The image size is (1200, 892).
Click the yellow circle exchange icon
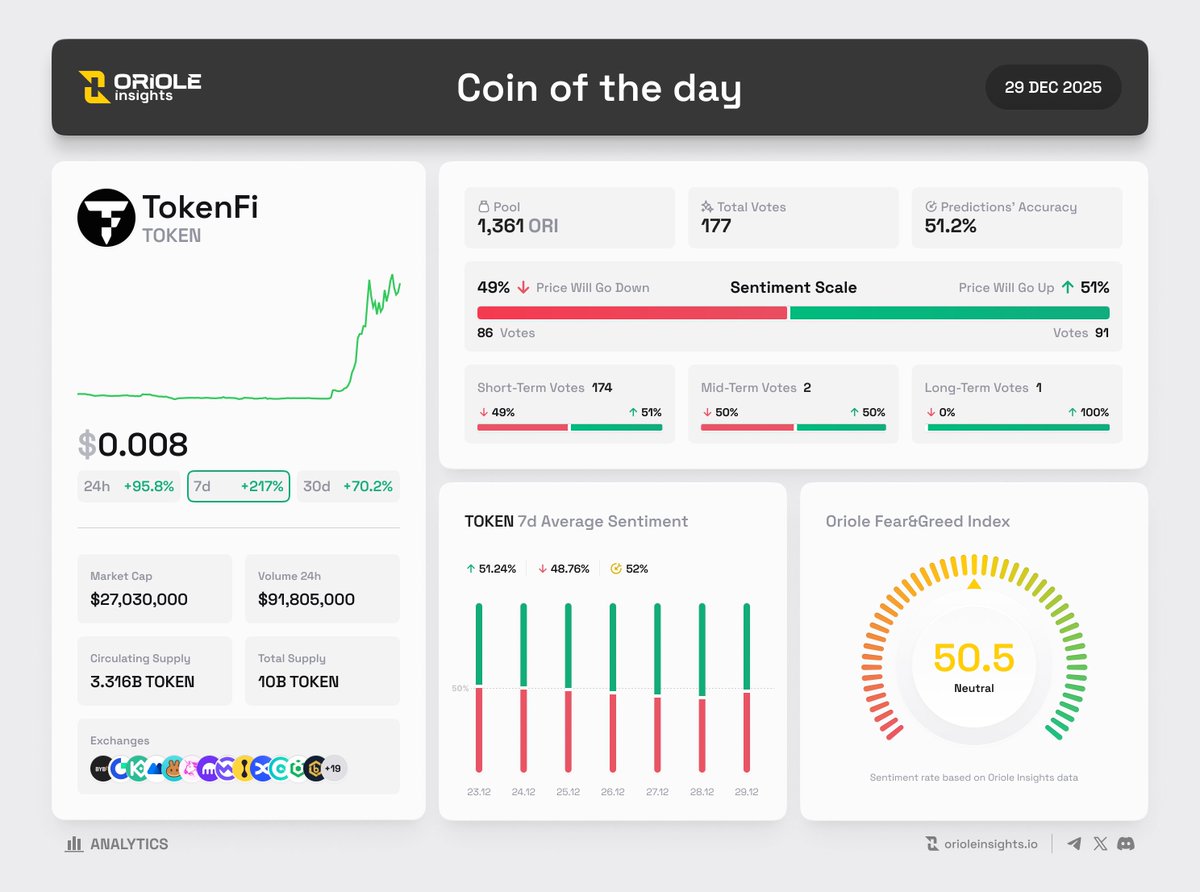point(244,768)
